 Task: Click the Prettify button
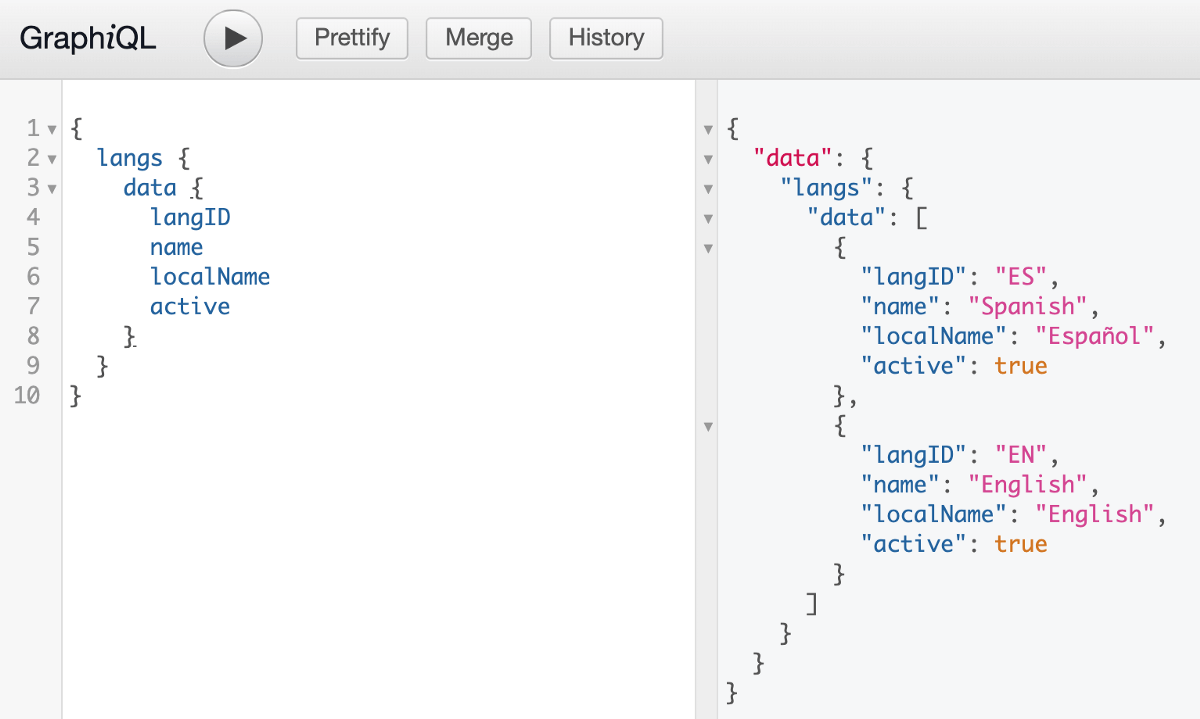pos(351,38)
